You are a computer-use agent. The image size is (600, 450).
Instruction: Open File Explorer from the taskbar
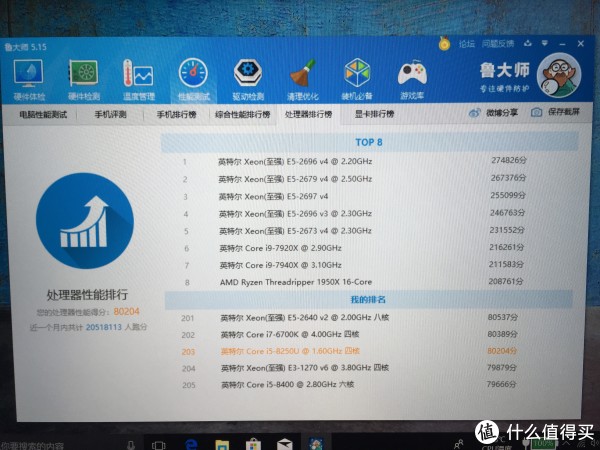[x=222, y=445]
